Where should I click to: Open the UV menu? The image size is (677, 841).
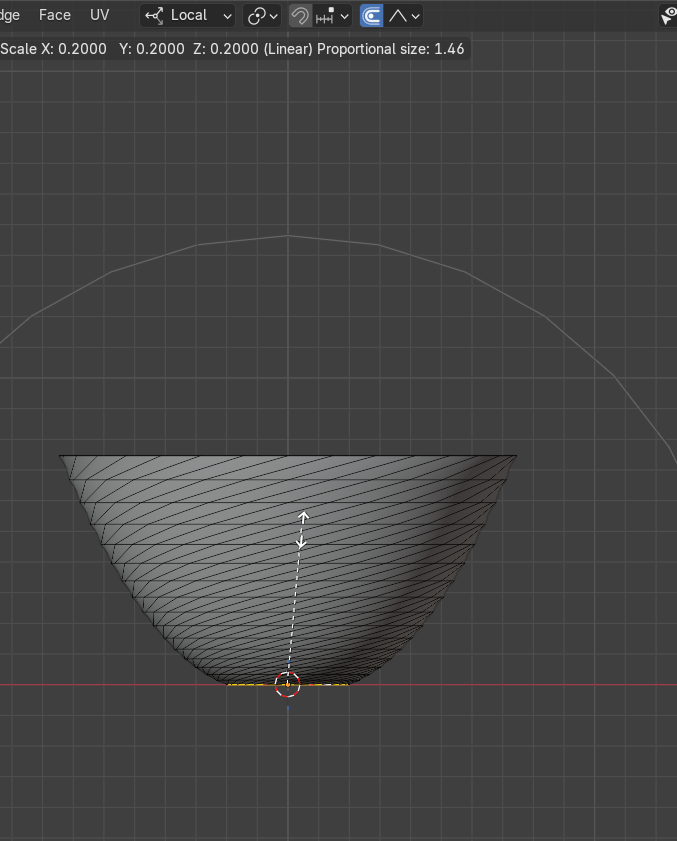[99, 15]
